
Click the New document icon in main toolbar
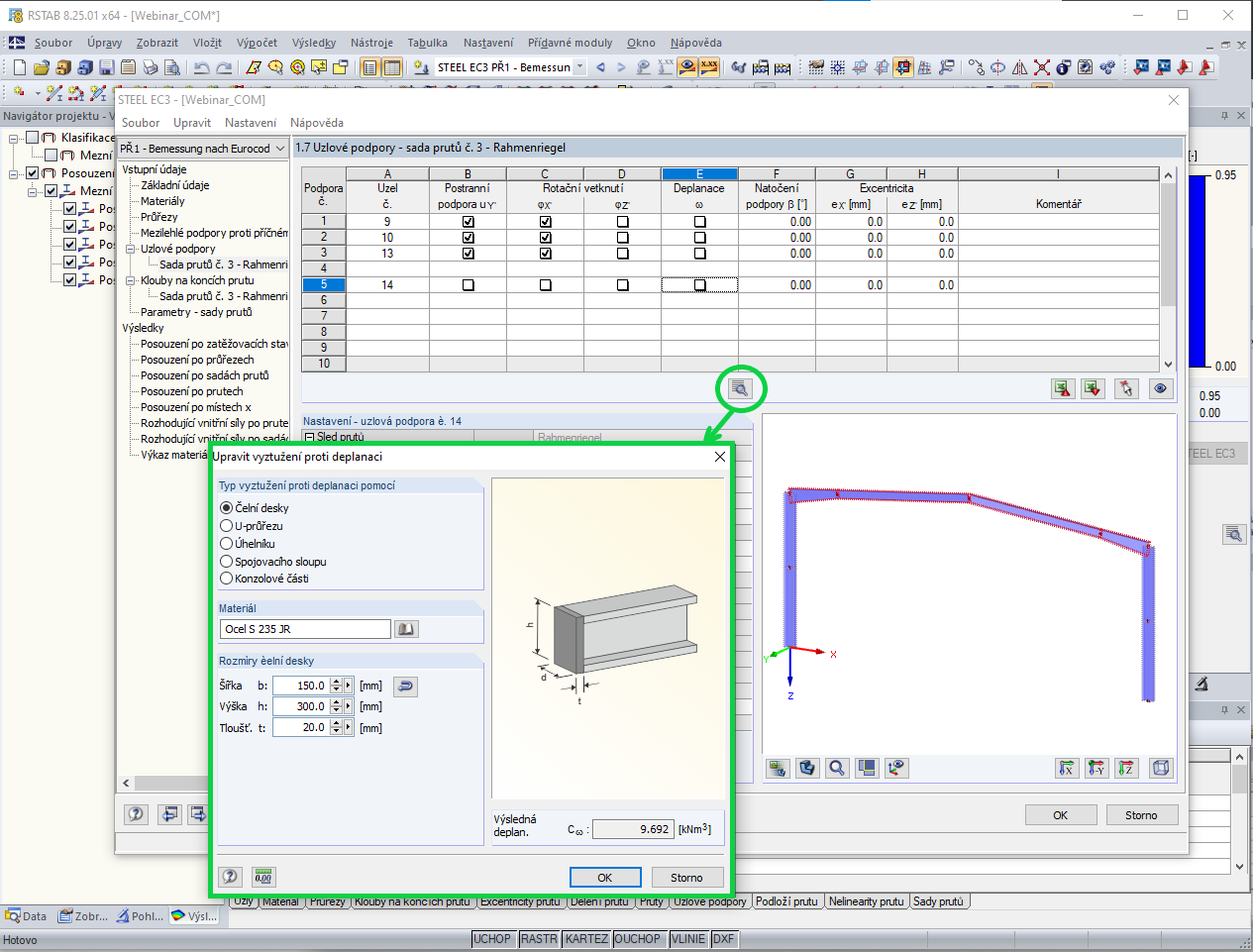[20, 67]
